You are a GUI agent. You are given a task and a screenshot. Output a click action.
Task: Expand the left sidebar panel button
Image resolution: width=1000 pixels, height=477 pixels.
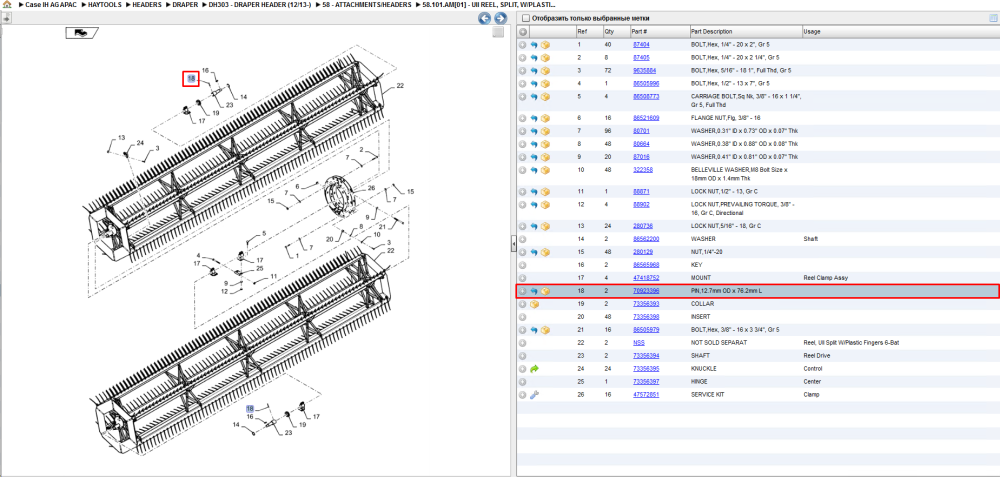[5, 18]
